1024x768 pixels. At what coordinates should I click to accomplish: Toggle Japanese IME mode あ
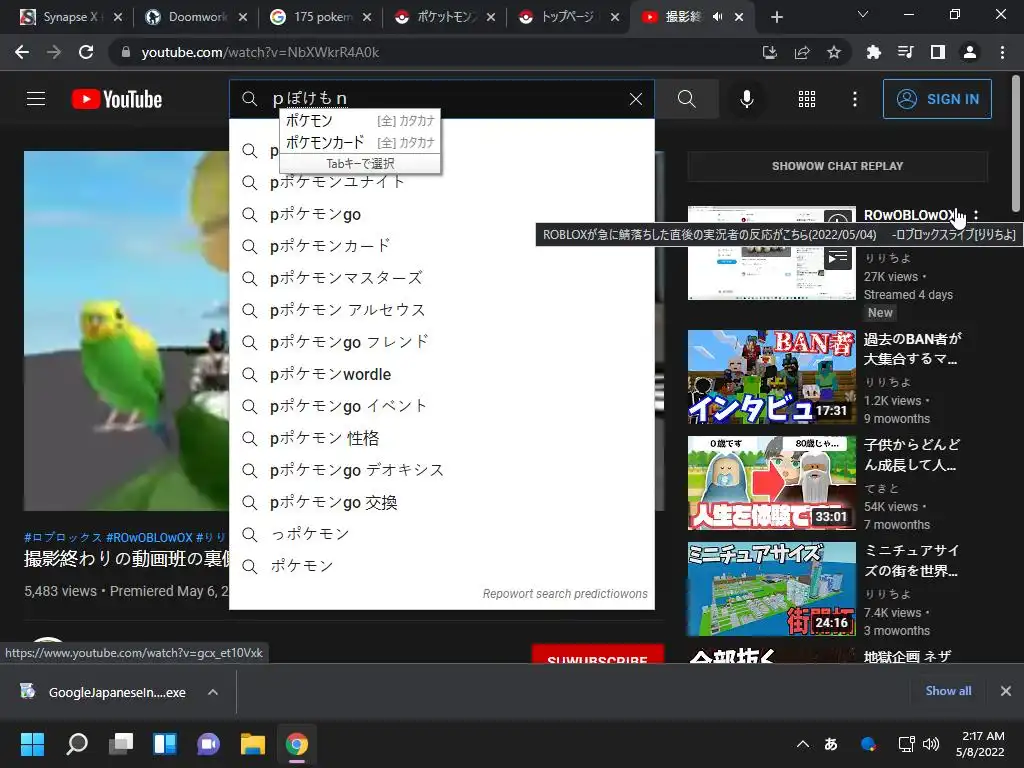[x=831, y=744]
